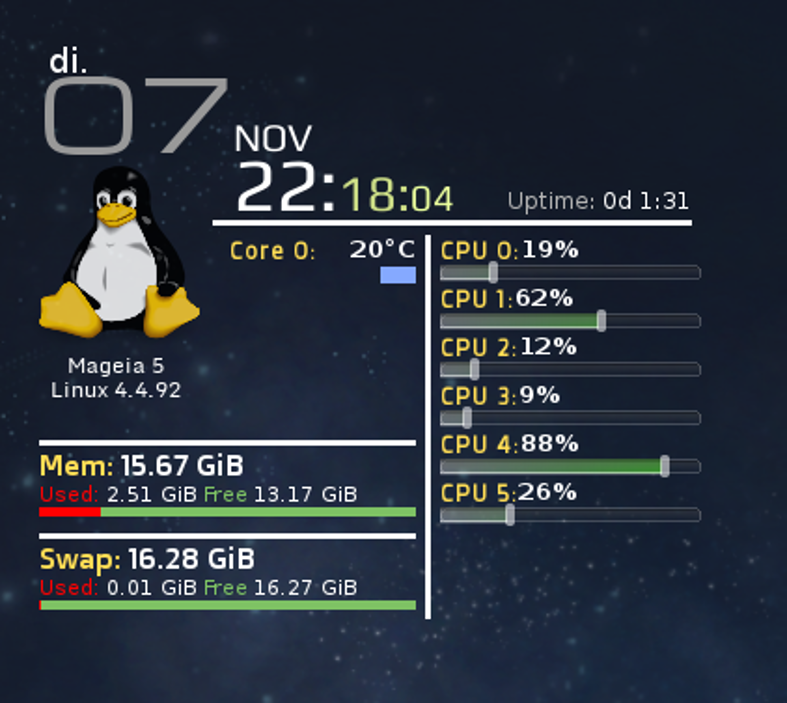
Task: Click the NOV month label
Action: click(273, 138)
